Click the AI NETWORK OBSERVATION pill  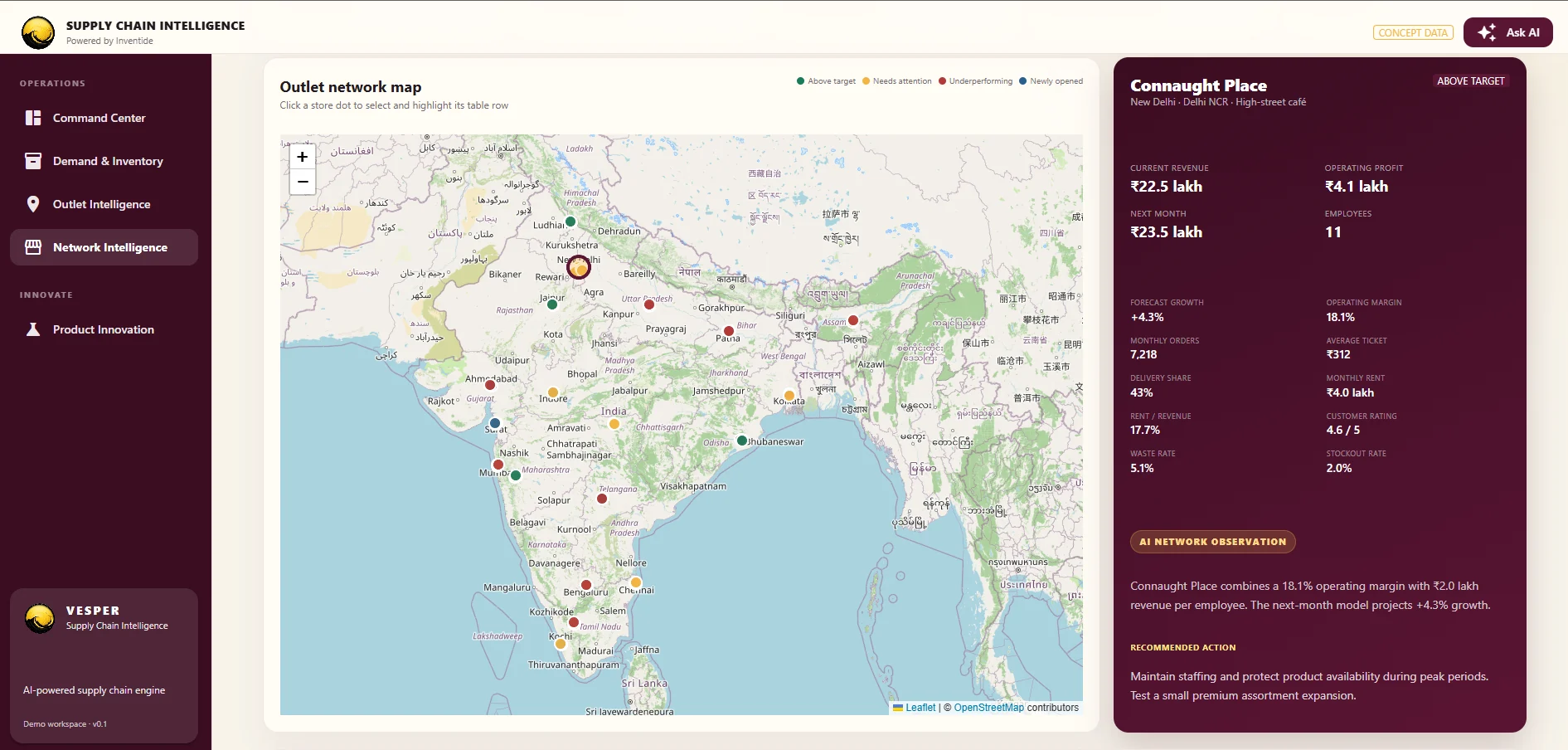pyautogui.click(x=1212, y=542)
